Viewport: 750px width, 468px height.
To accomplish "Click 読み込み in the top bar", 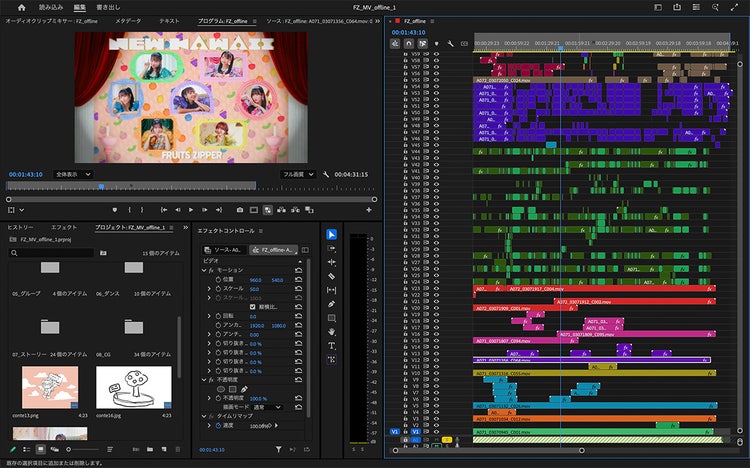I will click(x=51, y=7).
